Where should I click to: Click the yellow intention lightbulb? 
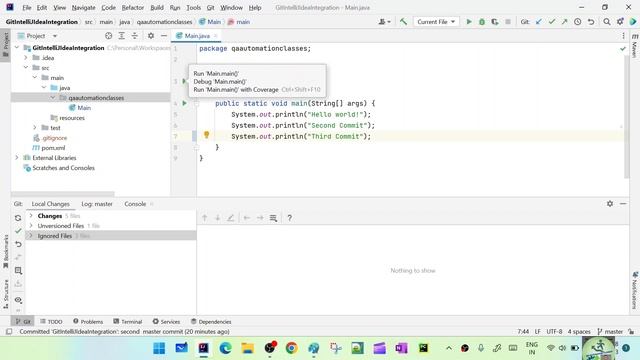pos(207,135)
